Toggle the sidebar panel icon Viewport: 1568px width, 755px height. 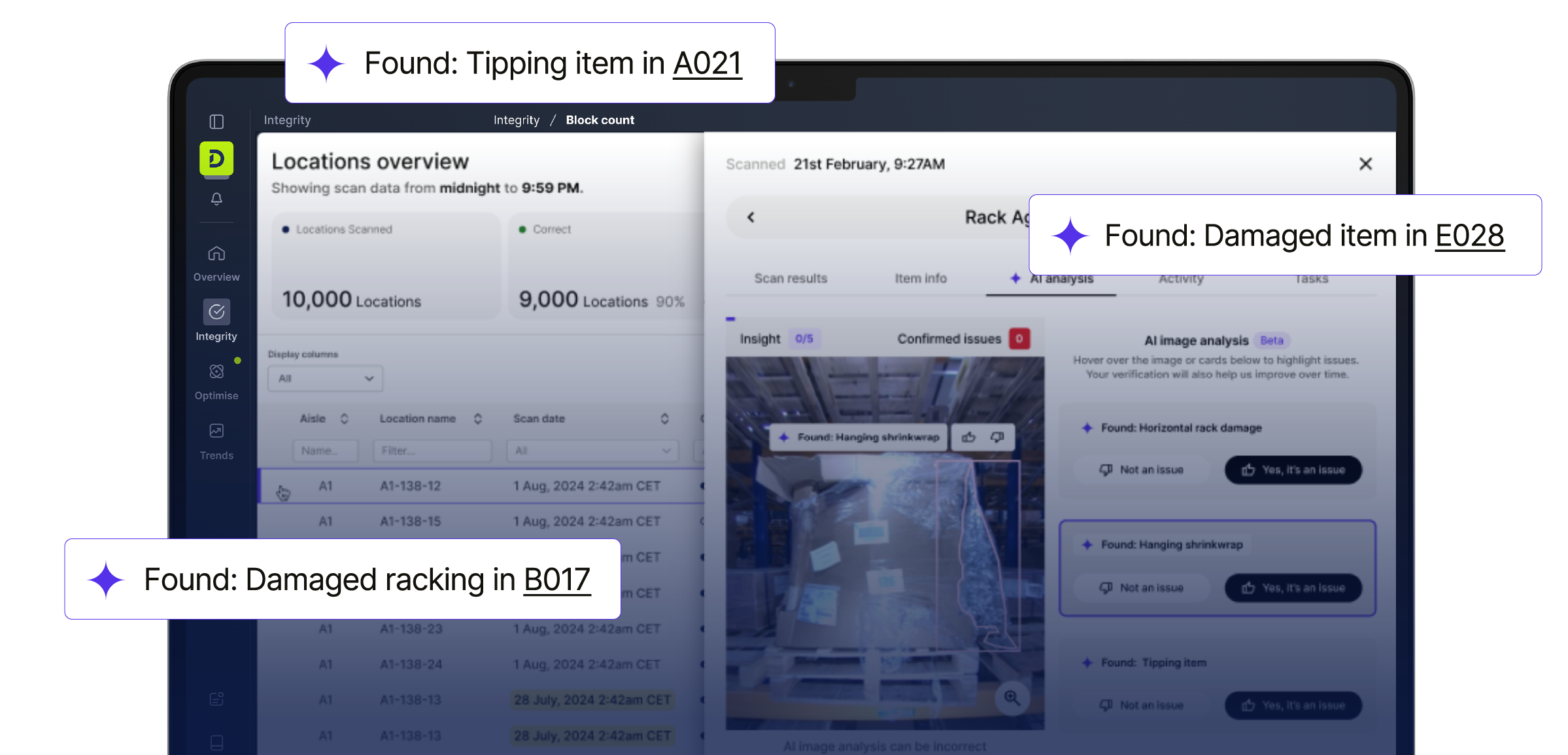(x=216, y=122)
